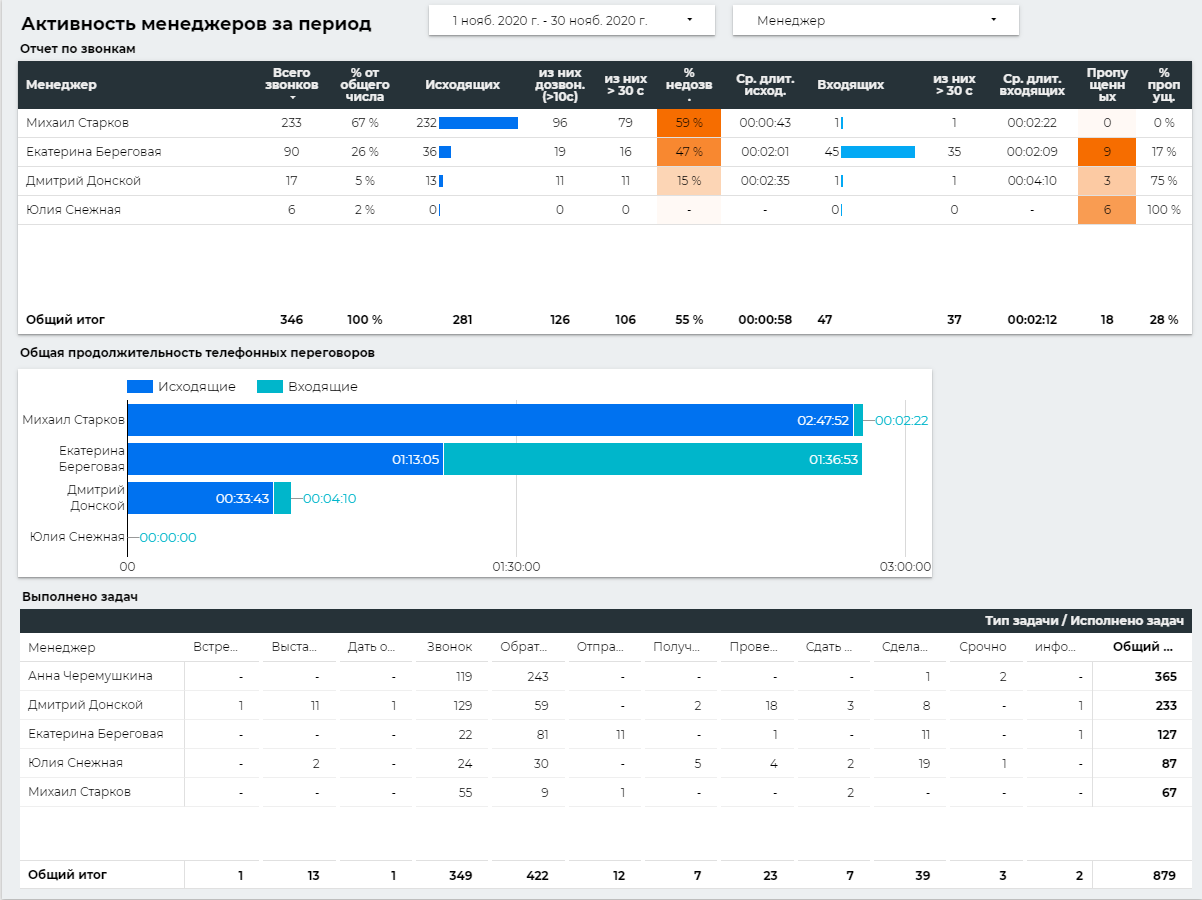Open the Менеджер filter dropdown
The image size is (1202, 900).
tap(876, 20)
